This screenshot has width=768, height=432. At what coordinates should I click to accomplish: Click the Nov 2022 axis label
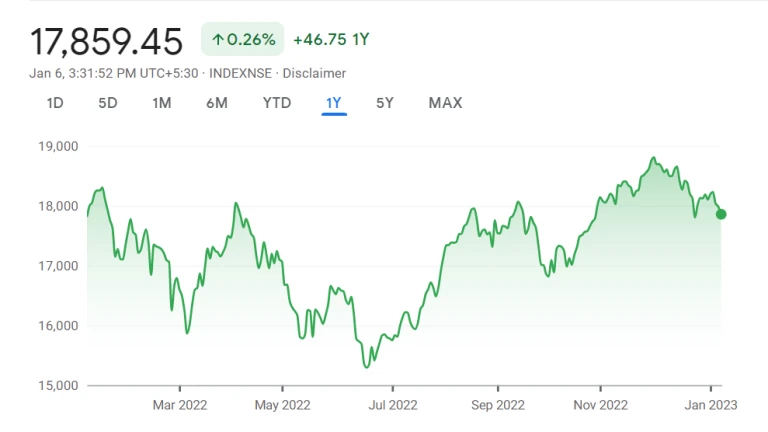click(x=600, y=405)
